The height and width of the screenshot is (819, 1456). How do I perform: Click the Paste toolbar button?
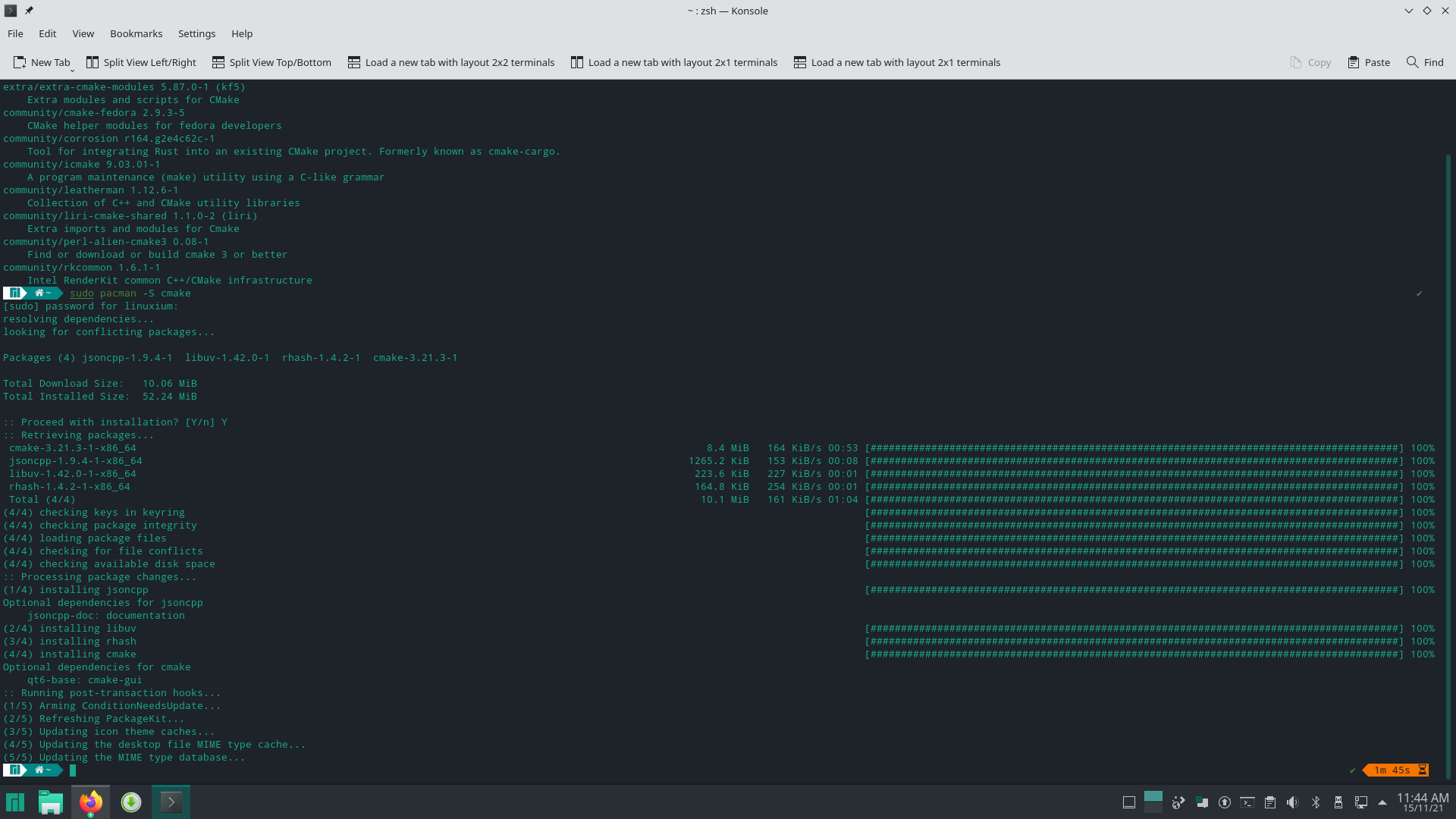point(1369,62)
